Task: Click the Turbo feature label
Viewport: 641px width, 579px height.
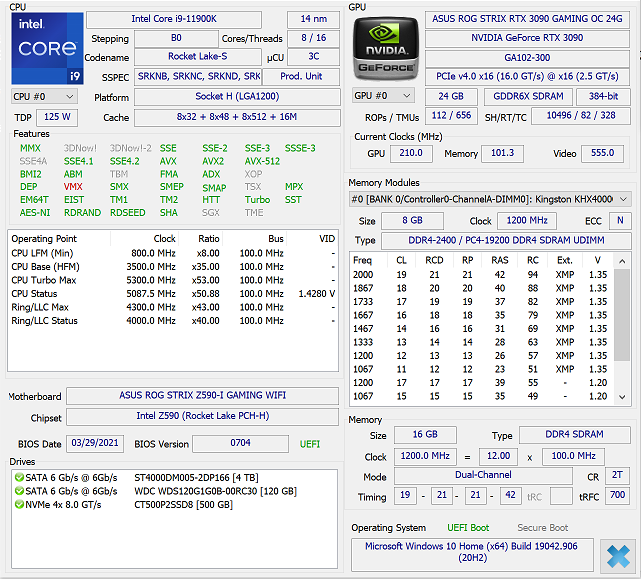Action: [x=258, y=200]
